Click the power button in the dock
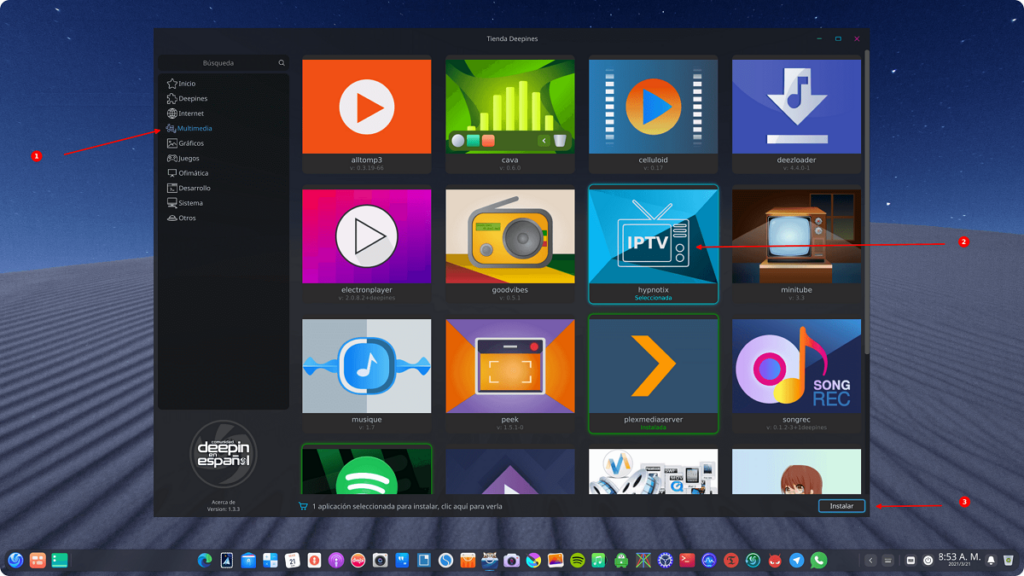 [x=928, y=560]
